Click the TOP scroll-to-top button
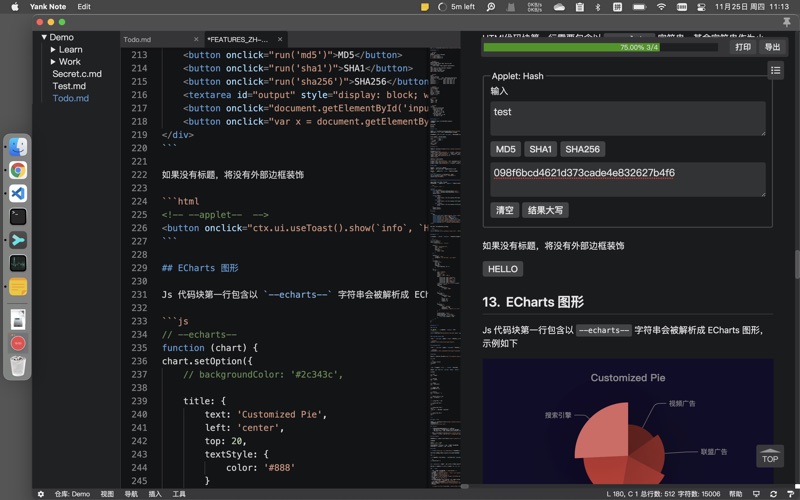 (x=770, y=457)
